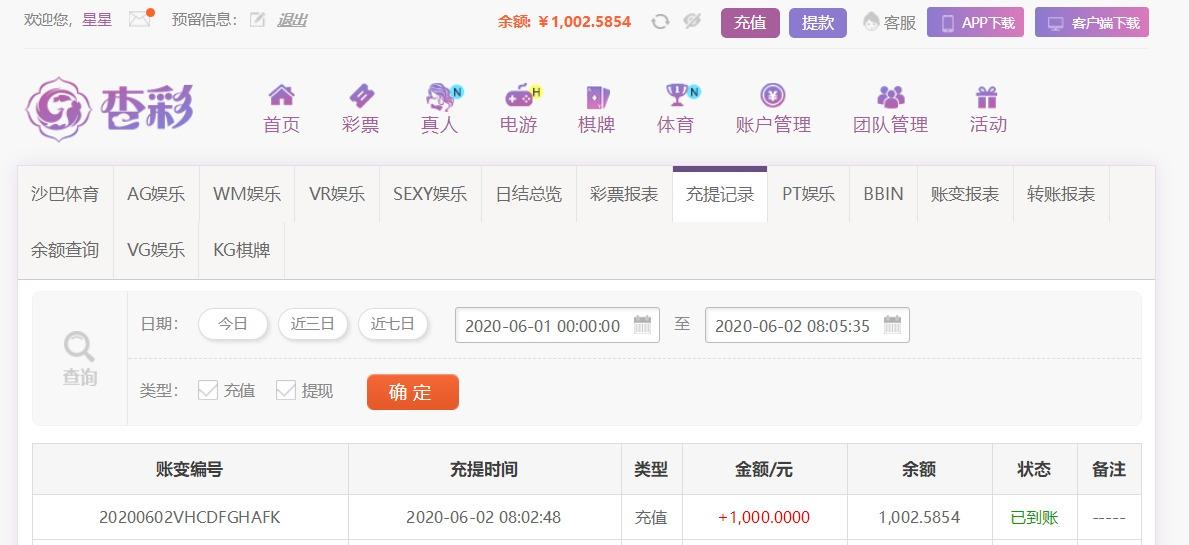The width and height of the screenshot is (1189, 545).
Task: Open 活动 promotions gift icon
Action: (x=987, y=96)
